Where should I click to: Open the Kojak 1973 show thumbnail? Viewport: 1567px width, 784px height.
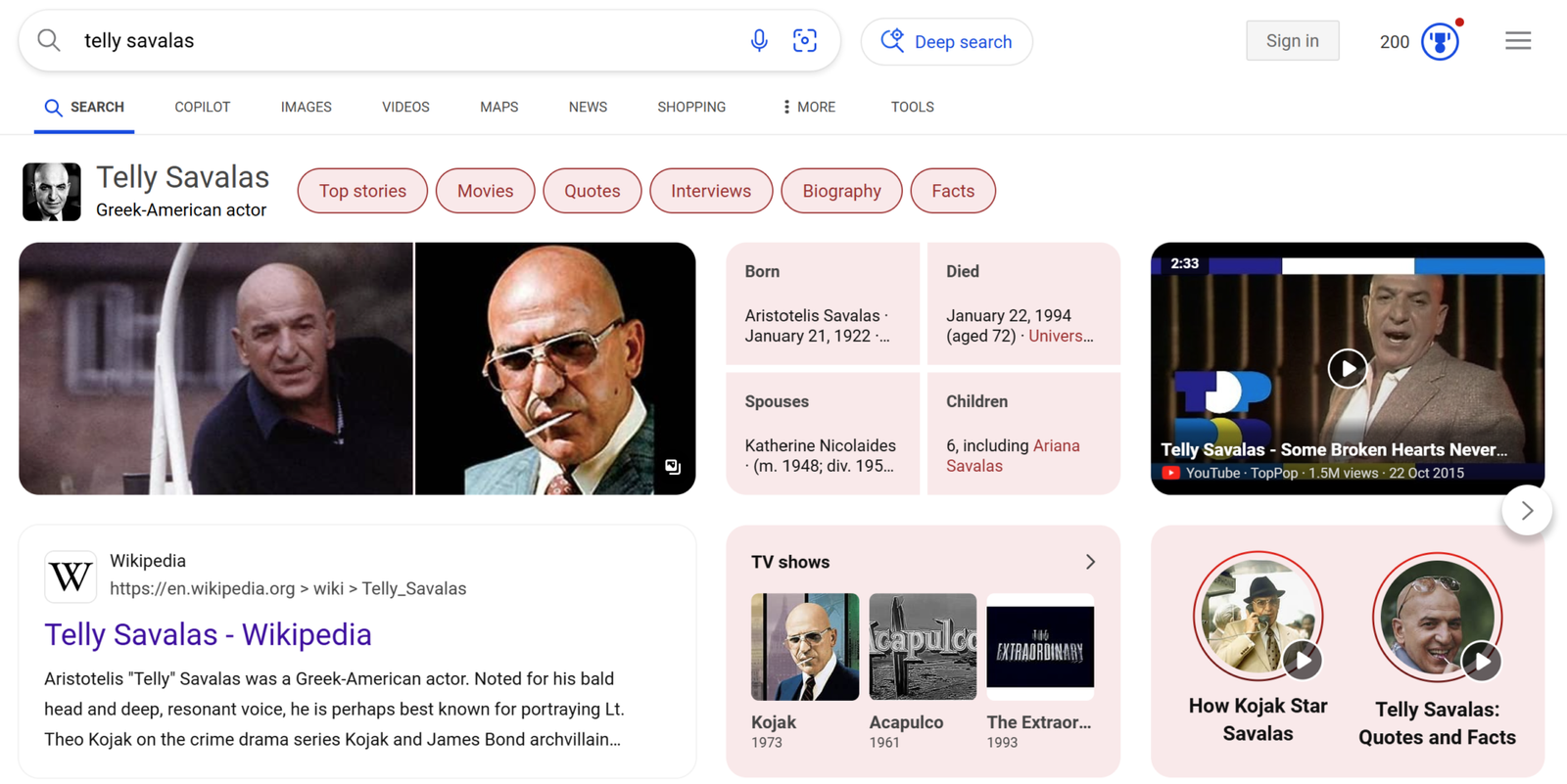804,647
